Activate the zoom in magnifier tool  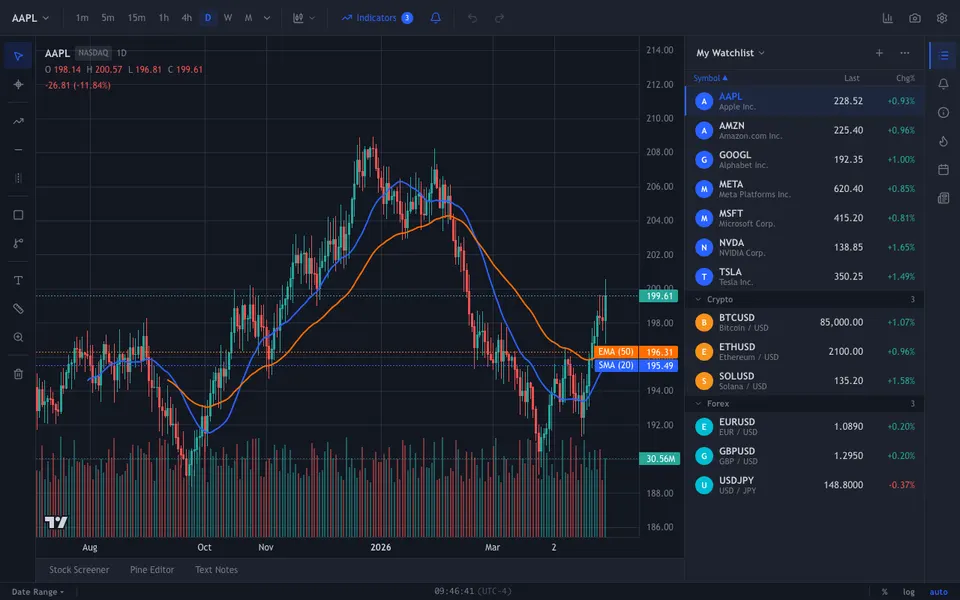18,337
